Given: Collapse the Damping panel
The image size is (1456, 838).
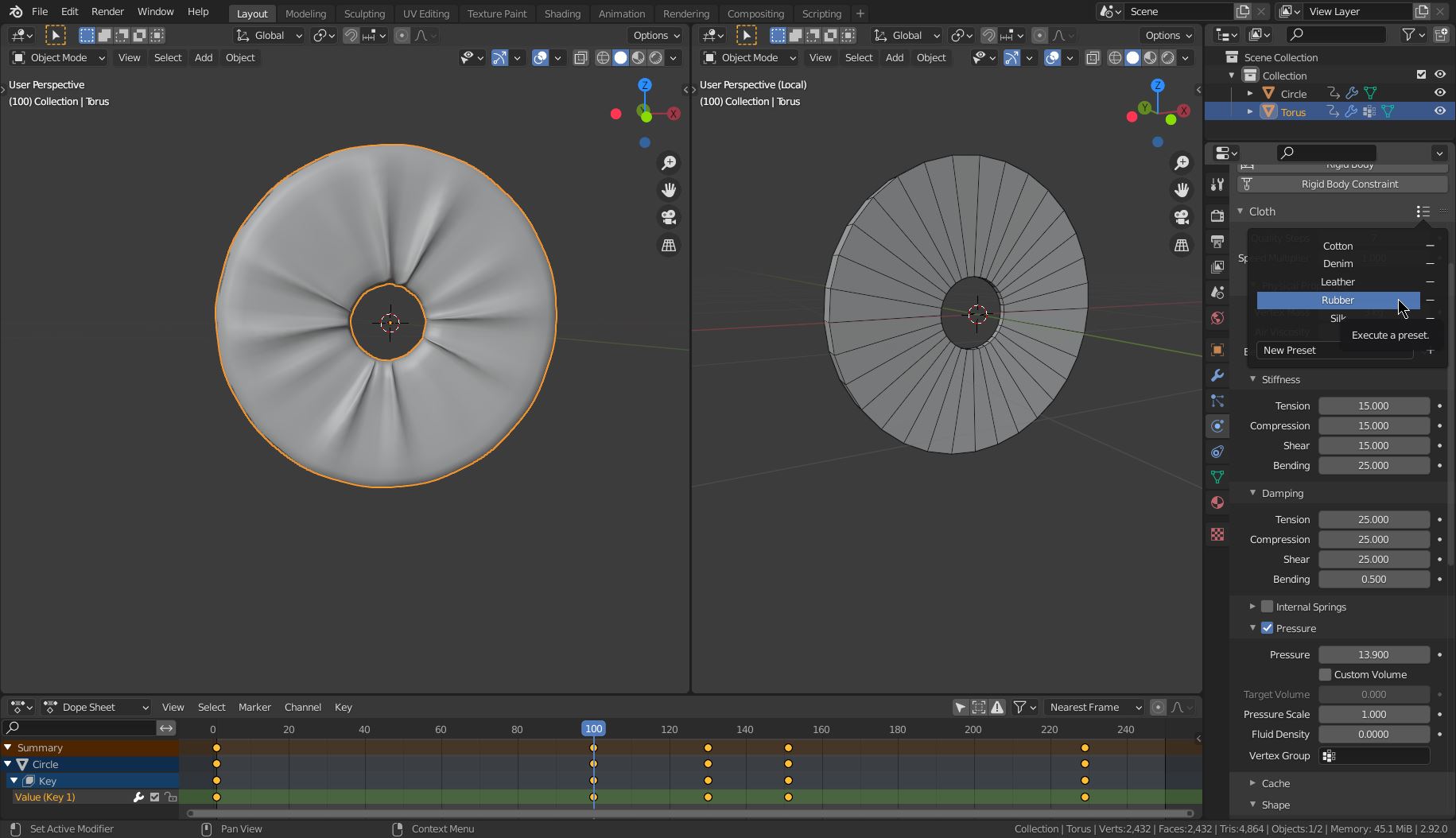Looking at the screenshot, I should tap(1252, 493).
